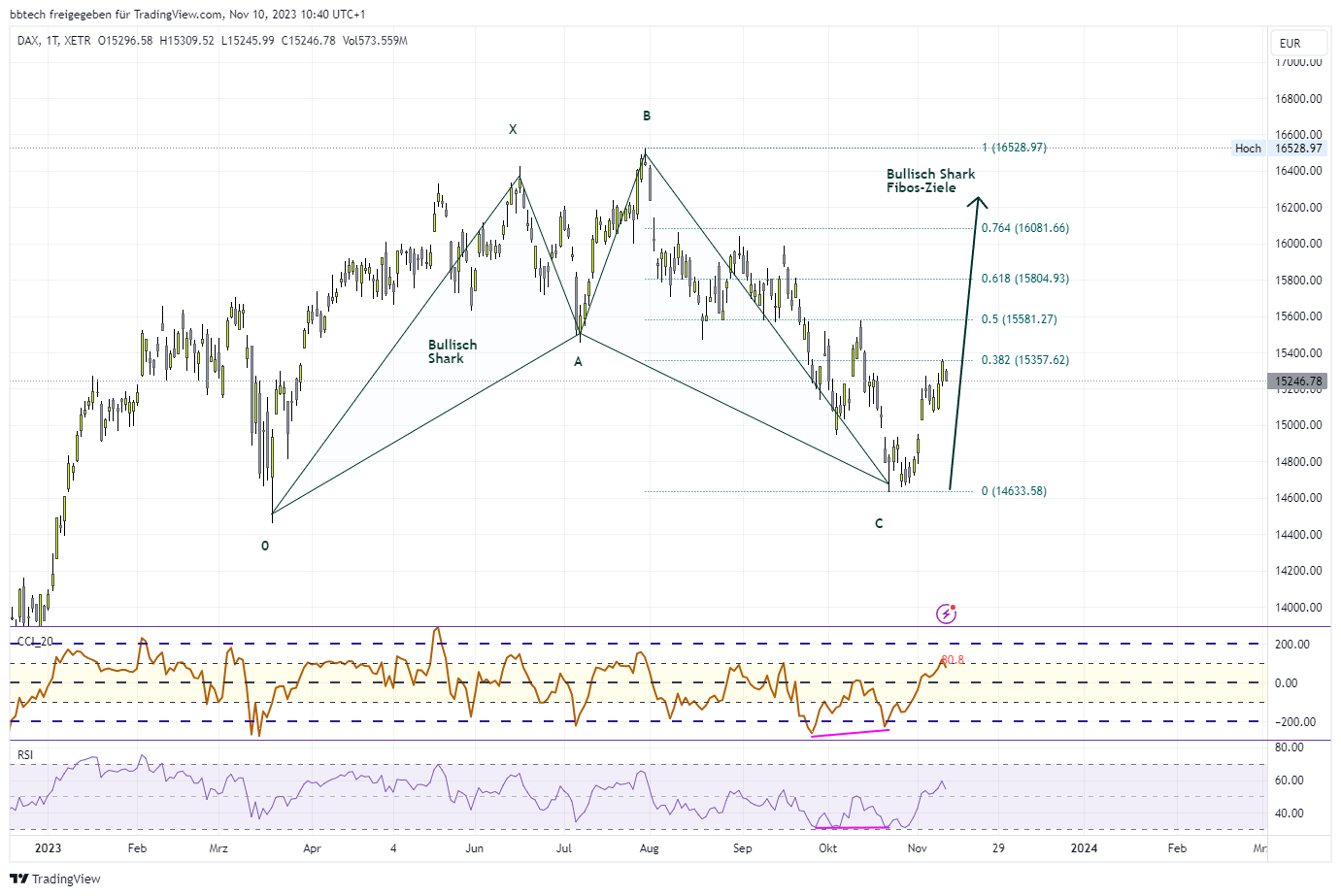
Task: Click the Bullisch Shark Fibos-Ziele annotation
Action: (930, 182)
